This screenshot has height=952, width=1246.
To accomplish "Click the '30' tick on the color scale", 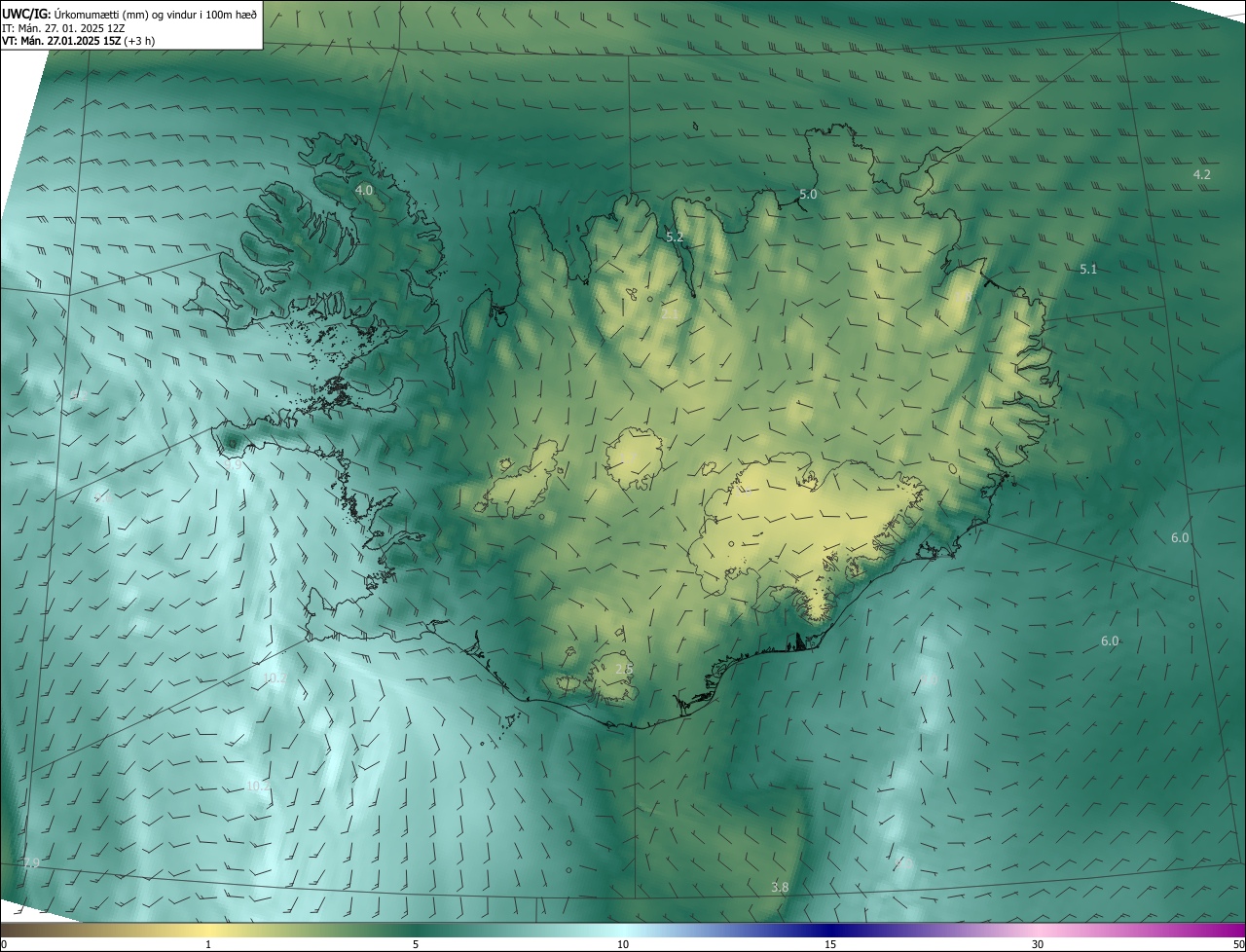I will tap(1038, 944).
